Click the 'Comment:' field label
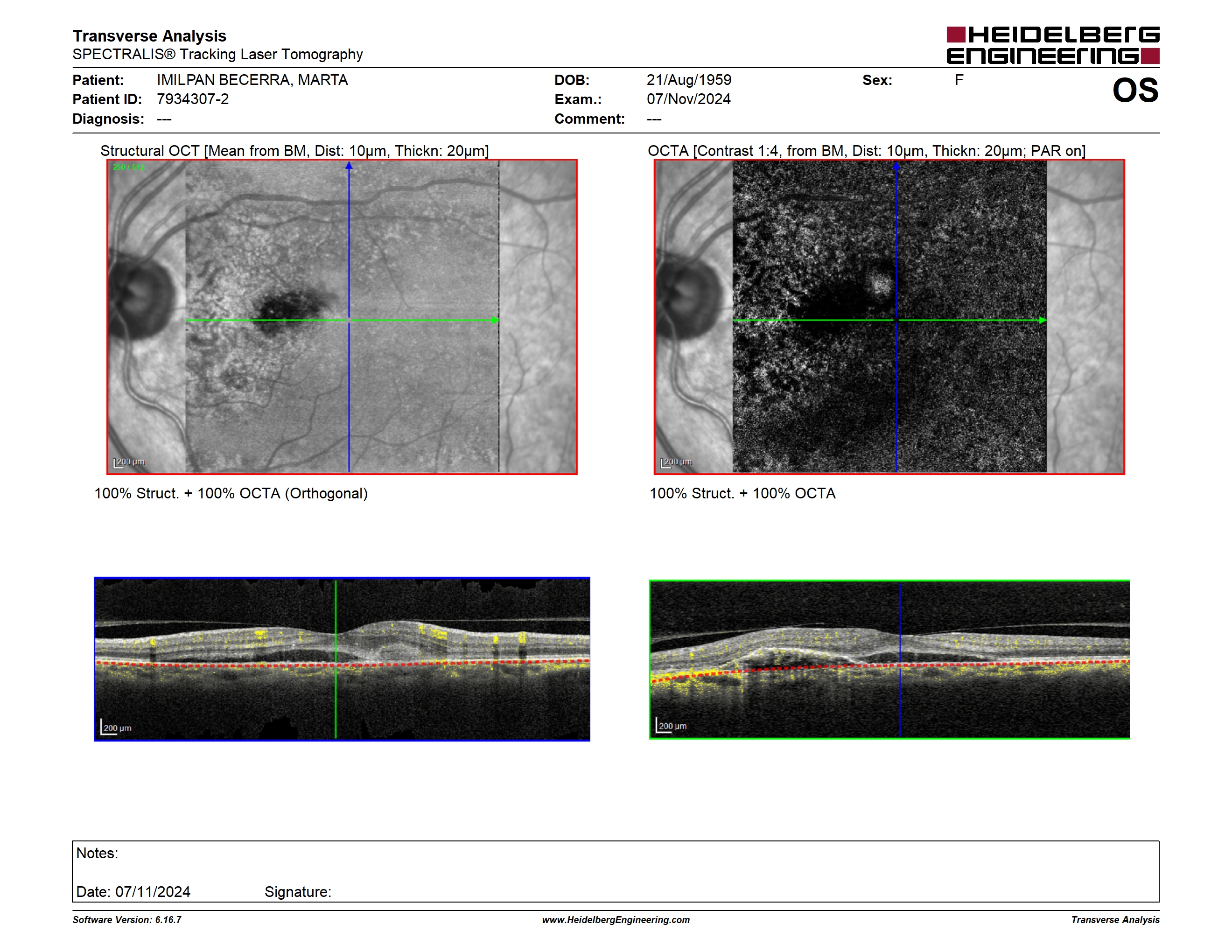The height and width of the screenshot is (952, 1232). coord(589,119)
